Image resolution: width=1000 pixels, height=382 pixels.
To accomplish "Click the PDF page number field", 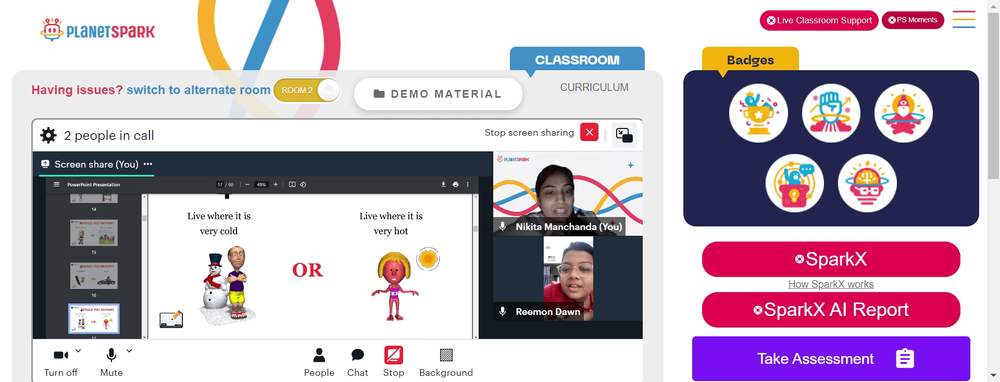I will pos(219,184).
